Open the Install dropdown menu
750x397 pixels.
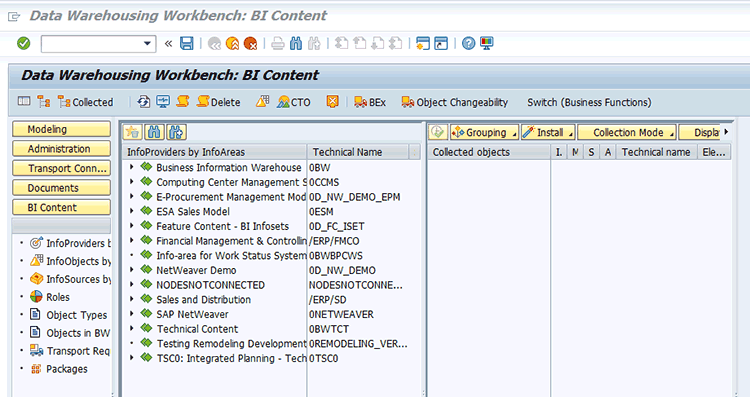point(548,132)
